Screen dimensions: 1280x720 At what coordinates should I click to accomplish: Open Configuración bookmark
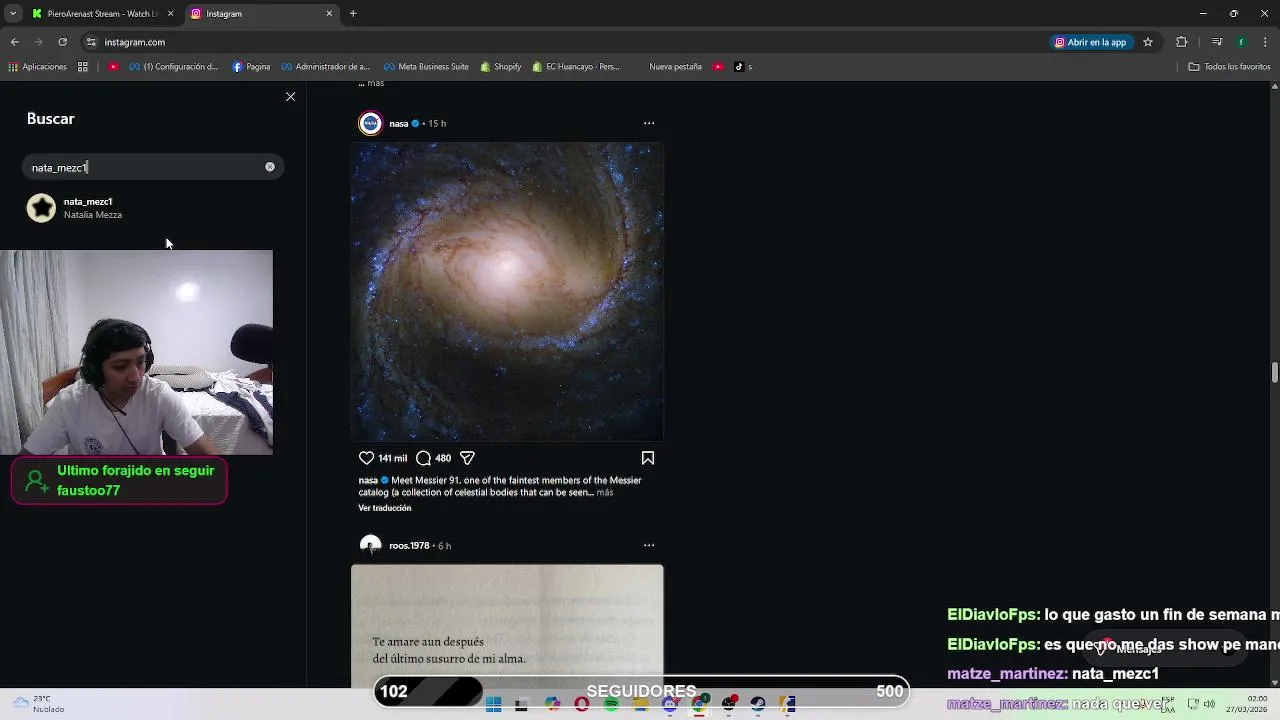[172, 67]
